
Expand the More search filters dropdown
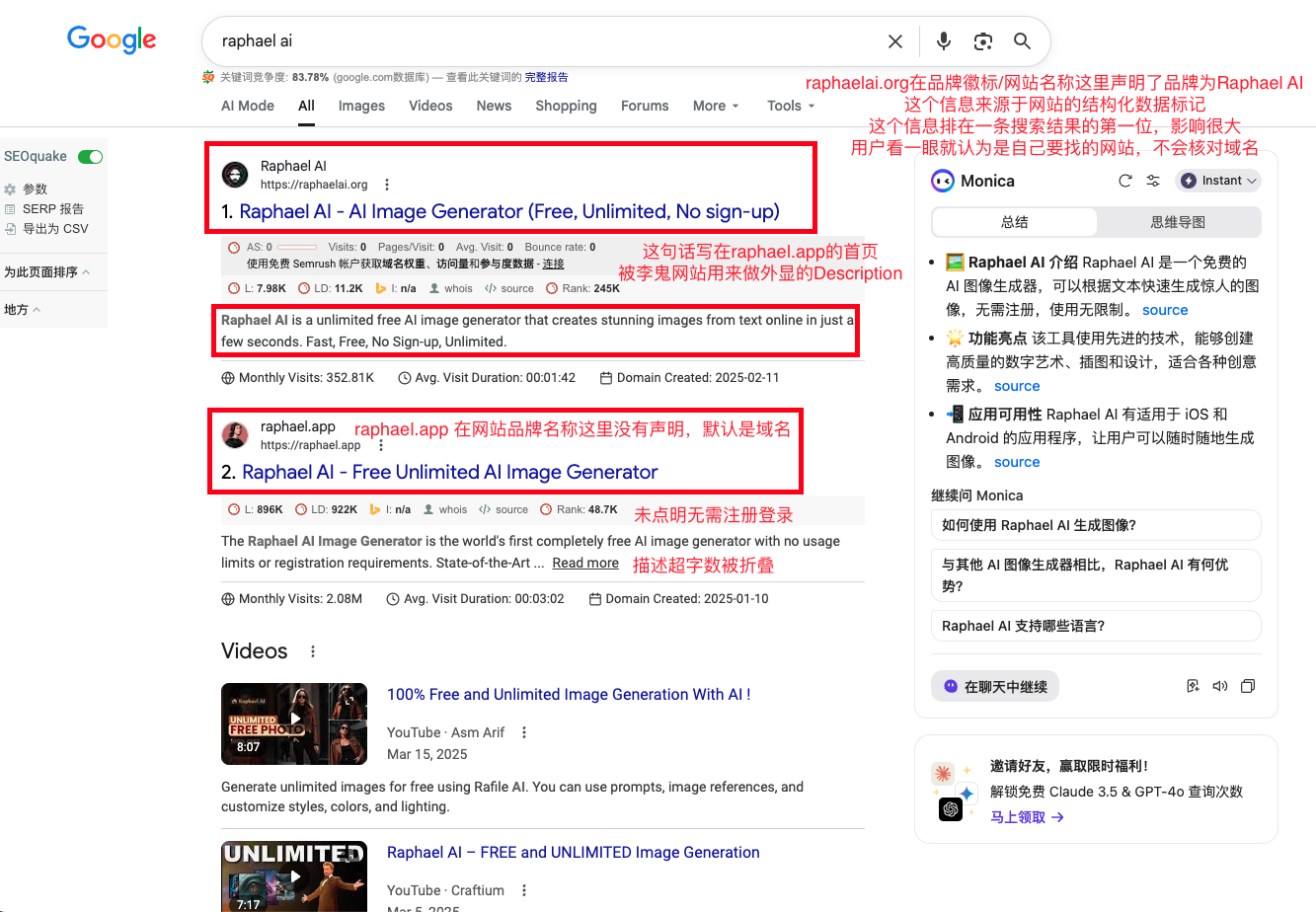click(x=716, y=106)
